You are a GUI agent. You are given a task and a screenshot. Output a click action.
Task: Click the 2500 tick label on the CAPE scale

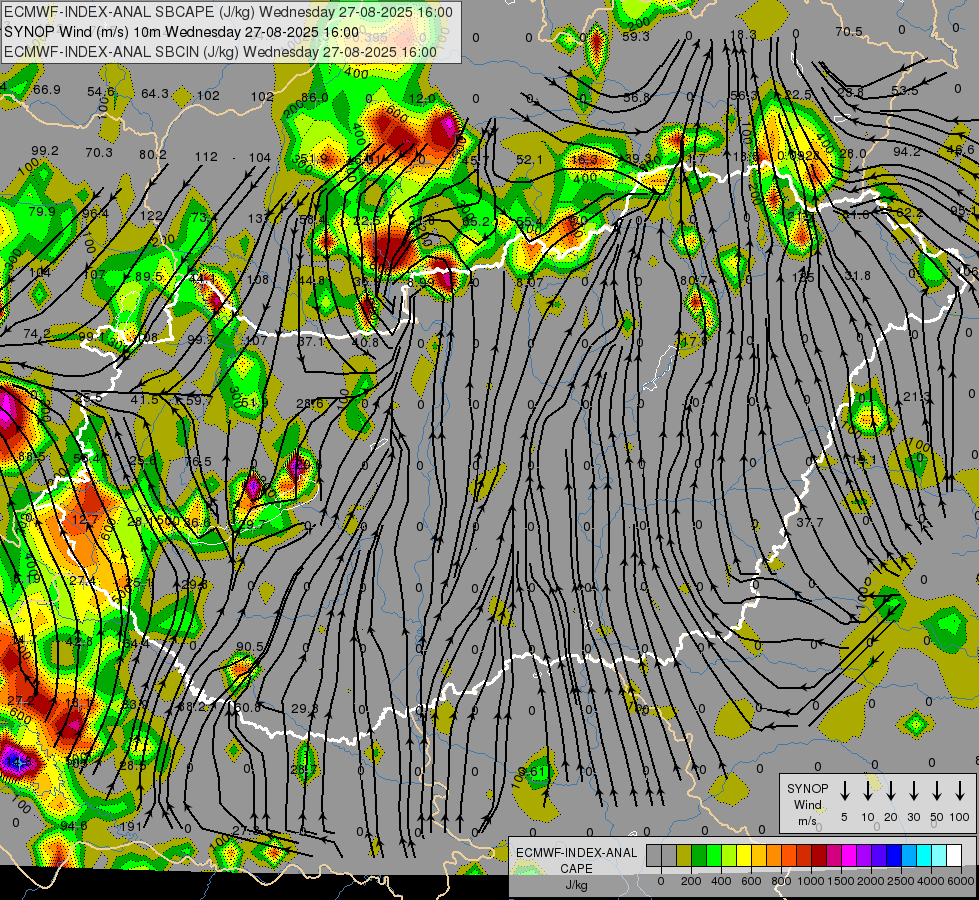click(x=901, y=881)
